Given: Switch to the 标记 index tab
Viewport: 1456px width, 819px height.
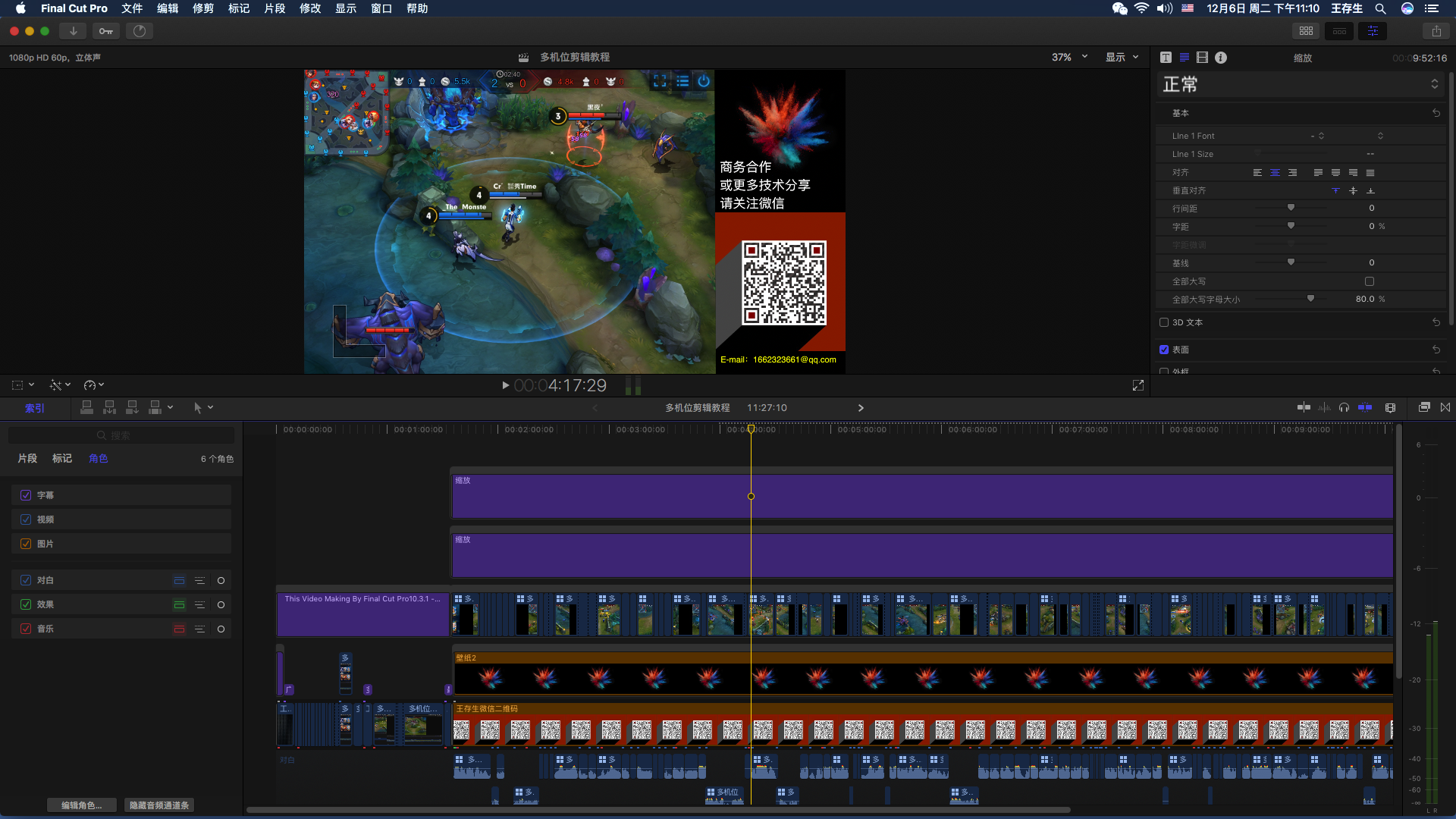Looking at the screenshot, I should pos(62,459).
